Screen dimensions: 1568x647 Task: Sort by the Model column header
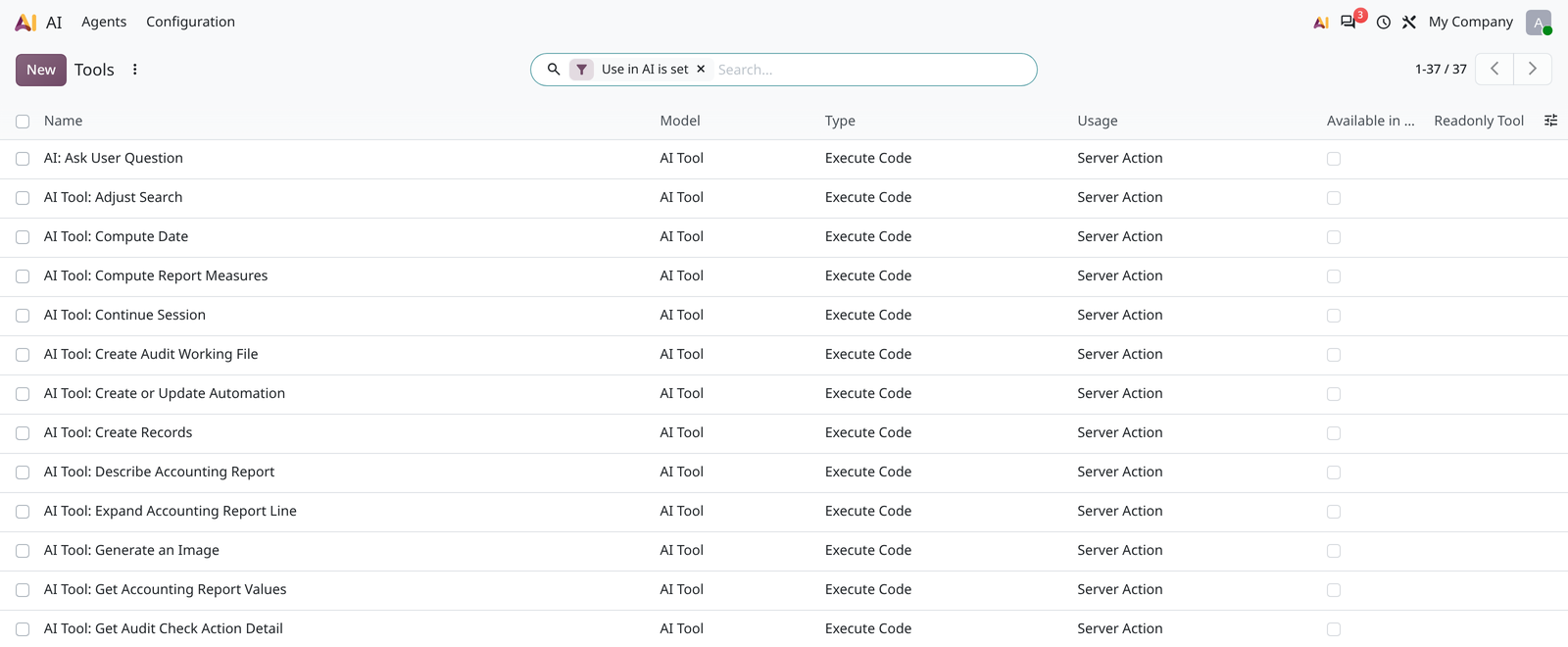[680, 121]
